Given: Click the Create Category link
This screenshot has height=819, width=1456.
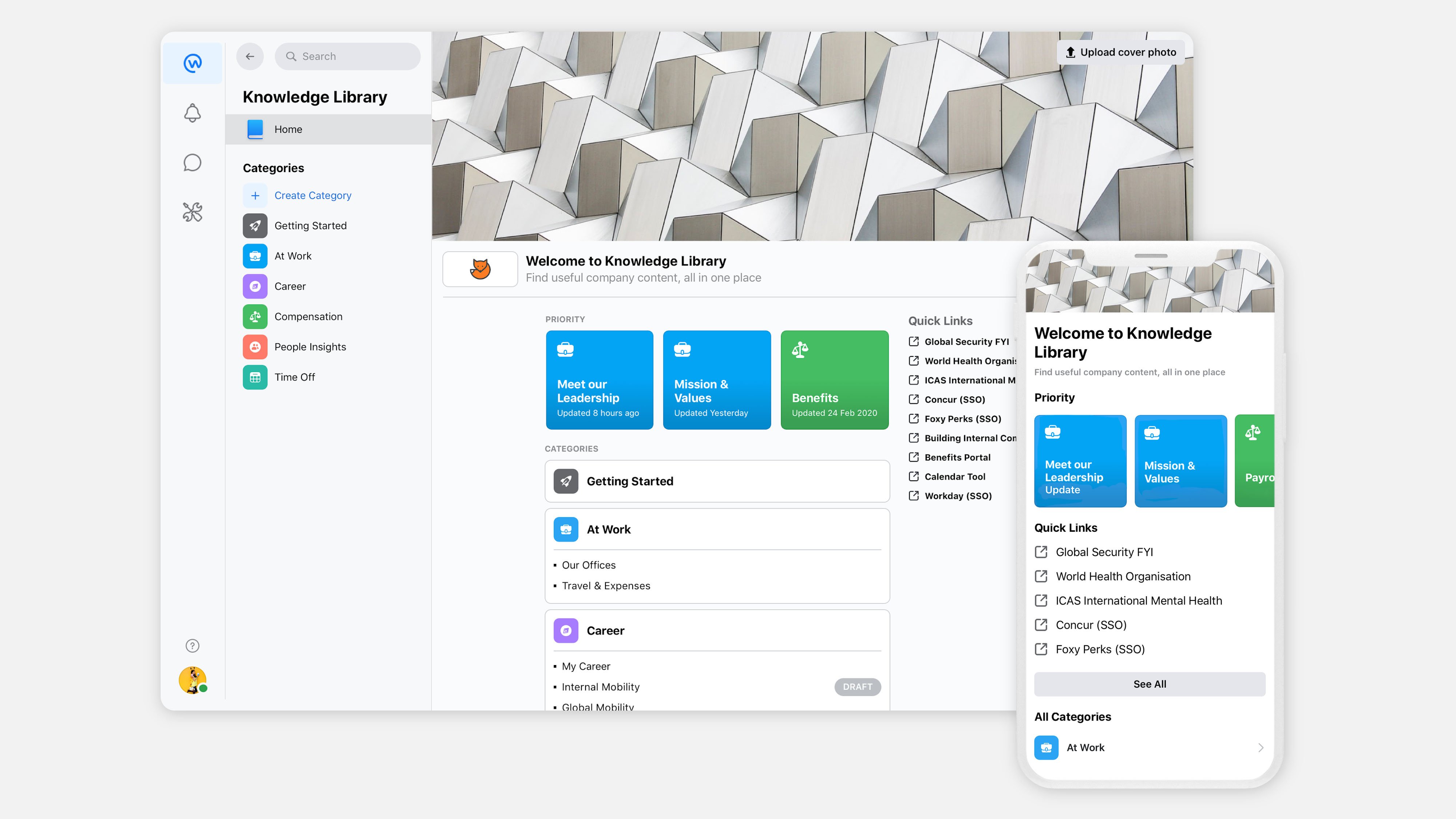Looking at the screenshot, I should click(x=313, y=195).
